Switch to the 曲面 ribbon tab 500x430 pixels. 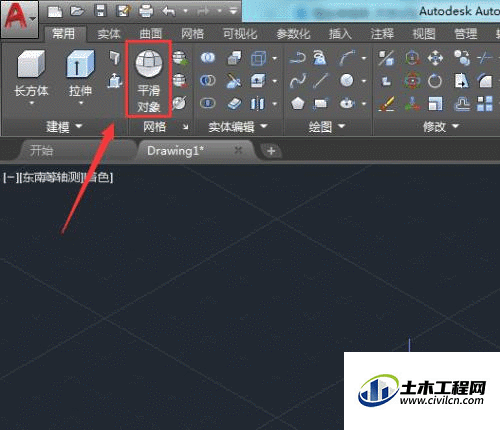pyautogui.click(x=151, y=34)
